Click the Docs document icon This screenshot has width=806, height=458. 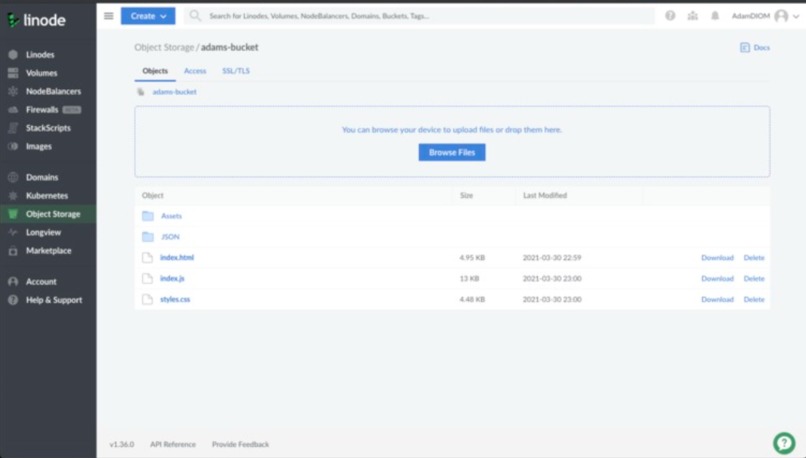coord(745,48)
